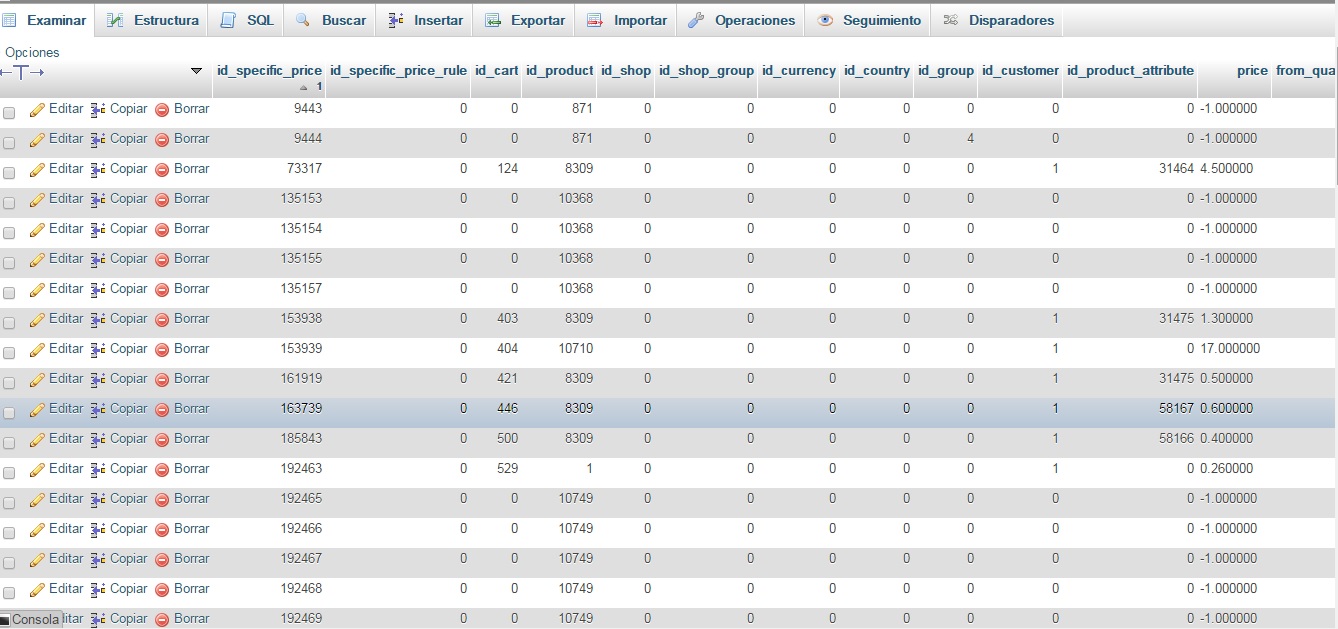Screen dimensions: 1338x629
Task: Check the box beside row 185843
Action: pos(9,443)
